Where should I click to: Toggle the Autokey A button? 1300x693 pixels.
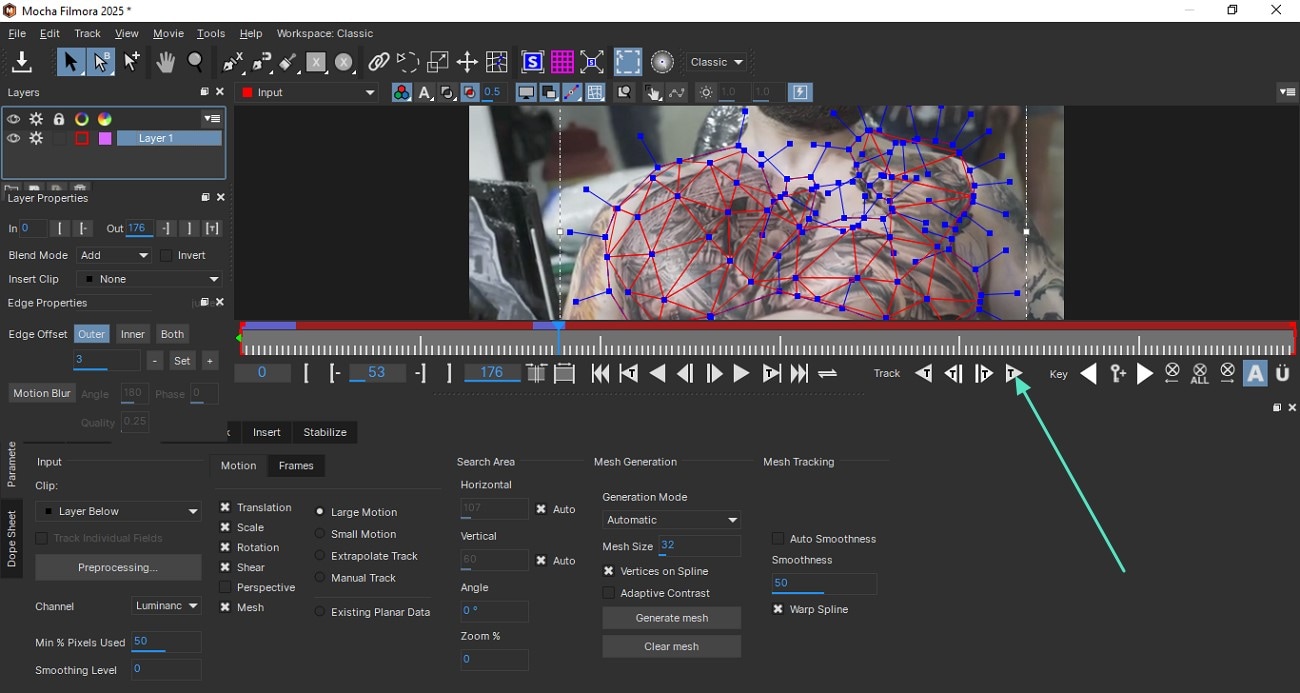1255,374
